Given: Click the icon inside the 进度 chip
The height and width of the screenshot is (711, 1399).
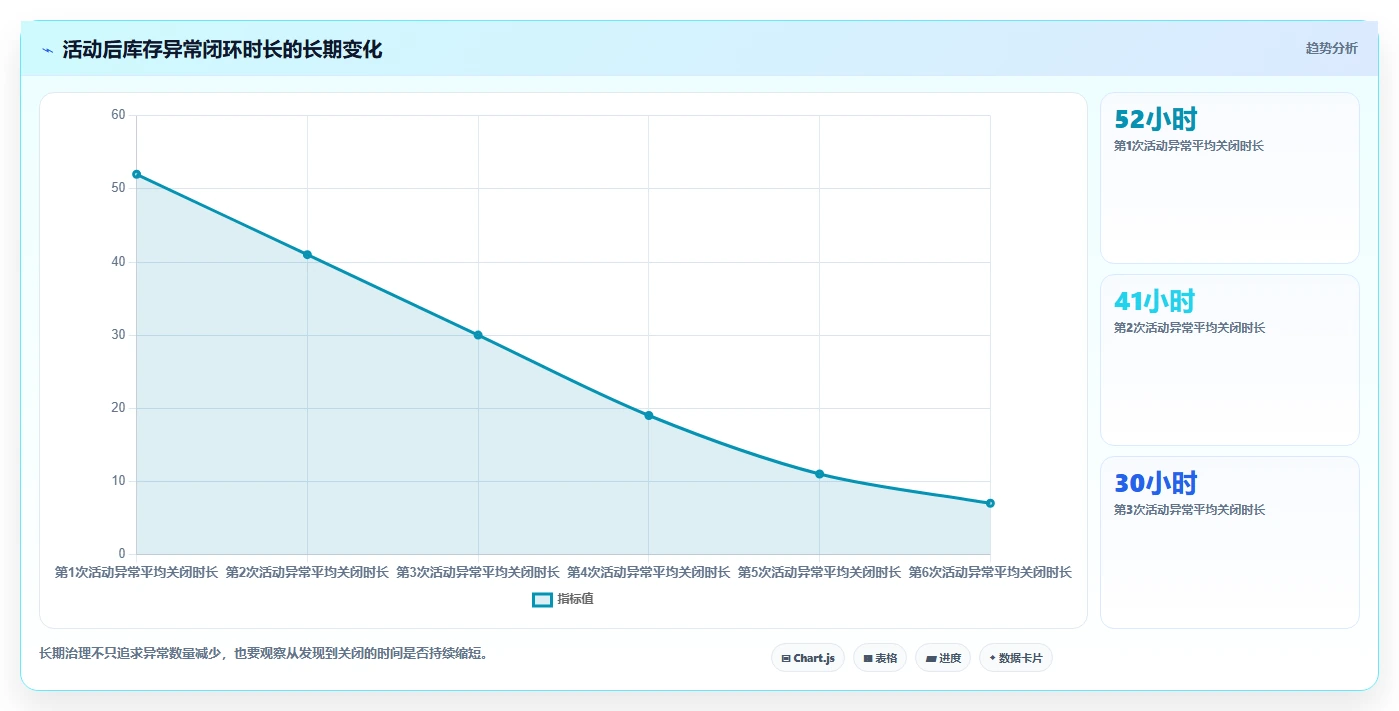Looking at the screenshot, I should [931, 658].
